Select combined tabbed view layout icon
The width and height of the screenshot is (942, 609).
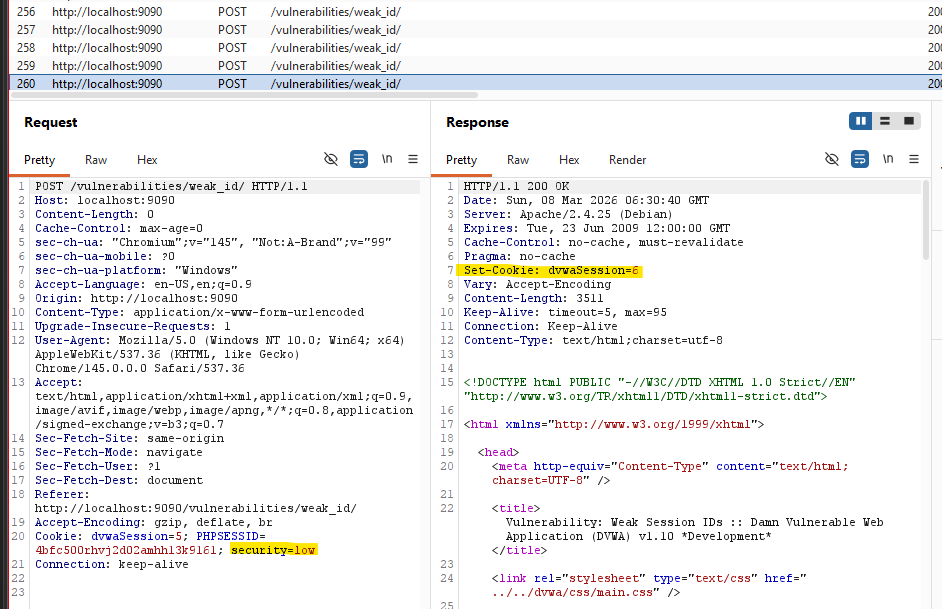(x=909, y=121)
